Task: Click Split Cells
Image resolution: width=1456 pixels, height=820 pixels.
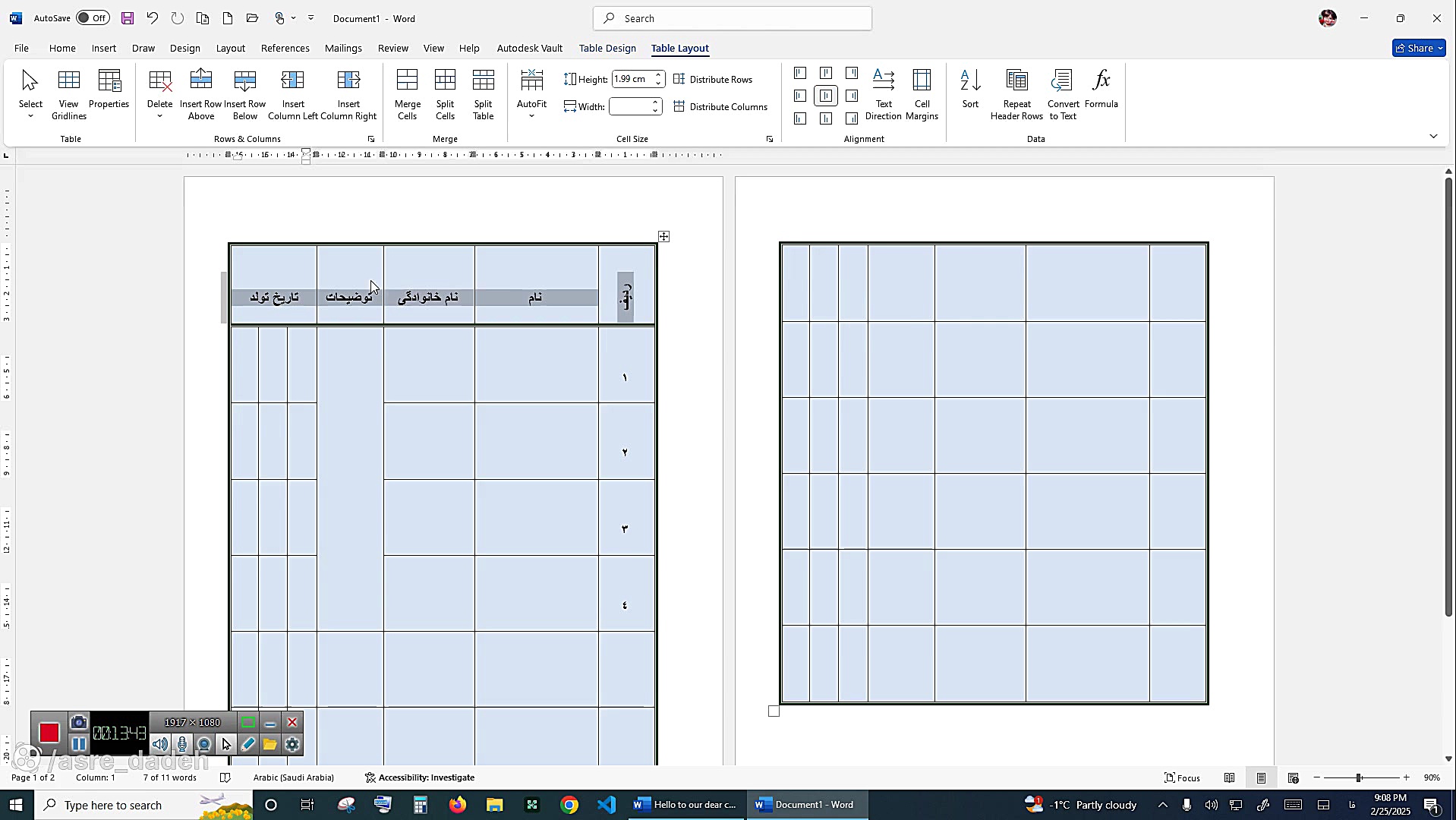Action: (446, 95)
